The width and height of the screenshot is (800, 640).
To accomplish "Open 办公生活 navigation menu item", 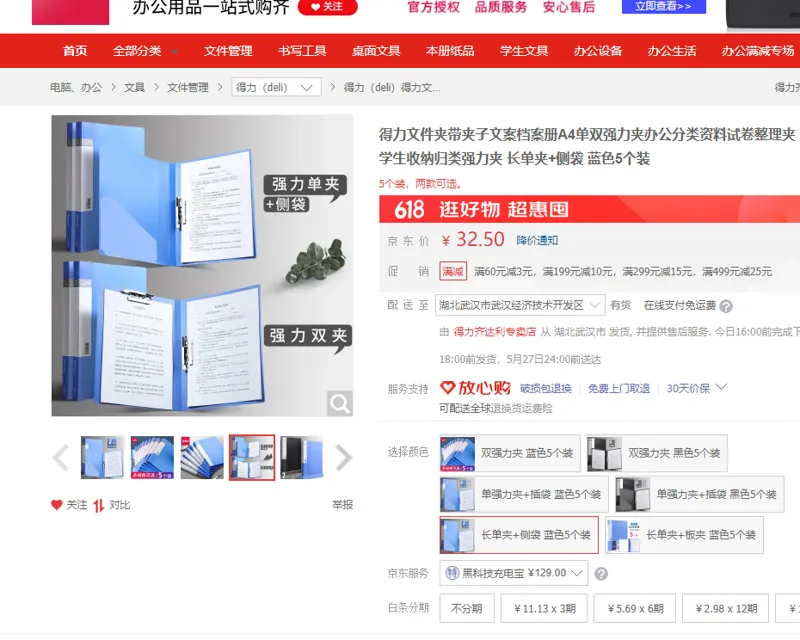I will (x=672, y=51).
